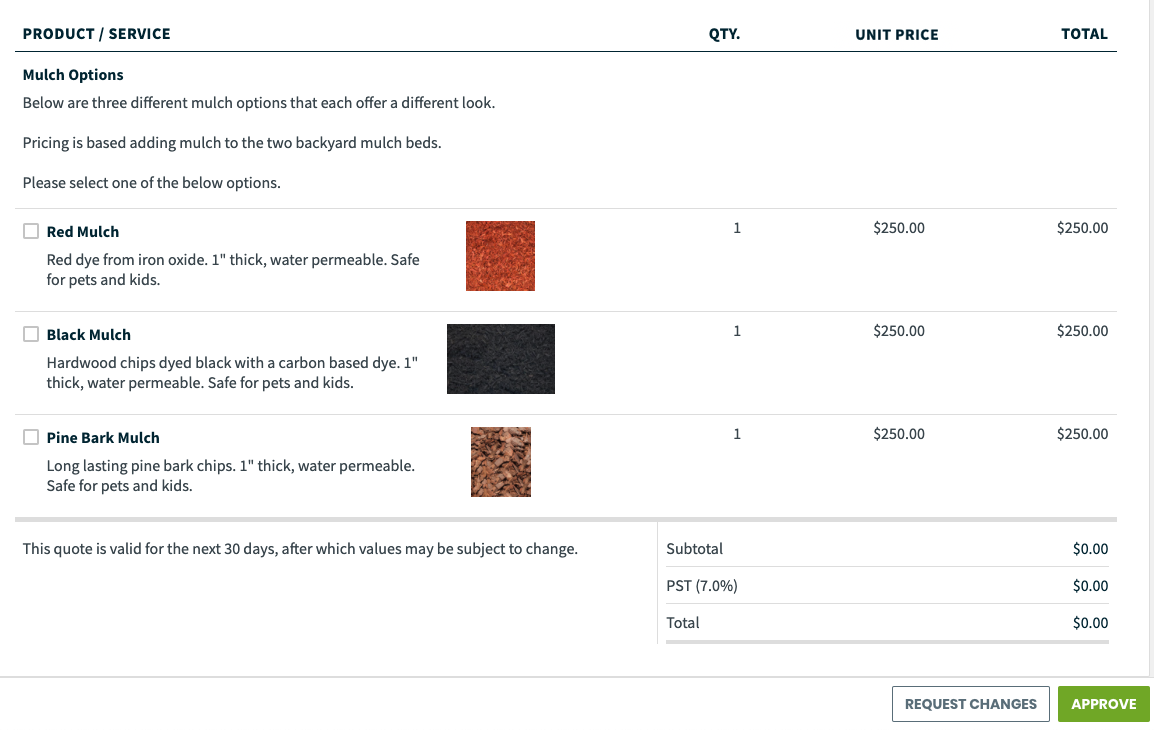
Task: Select the Black Mulch item name
Action: 88,334
